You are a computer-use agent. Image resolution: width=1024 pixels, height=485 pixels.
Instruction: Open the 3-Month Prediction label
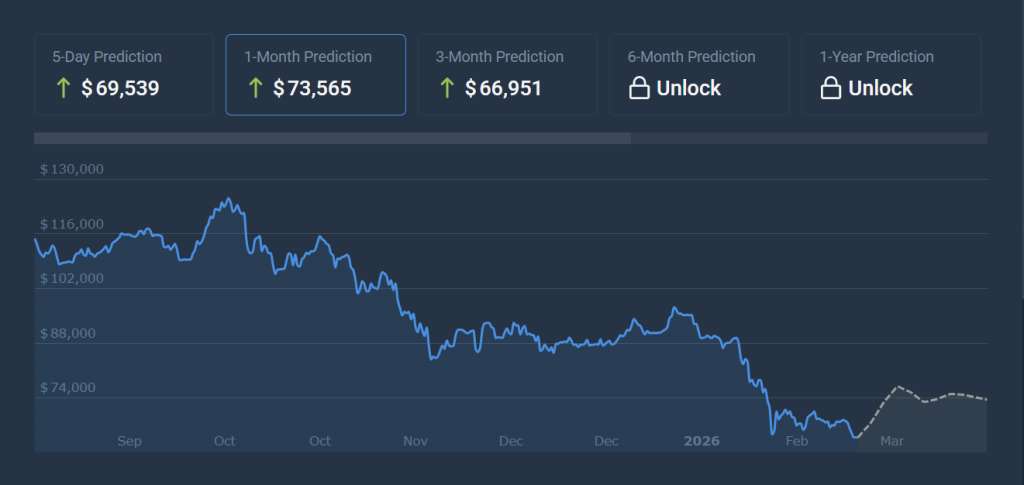tap(499, 57)
